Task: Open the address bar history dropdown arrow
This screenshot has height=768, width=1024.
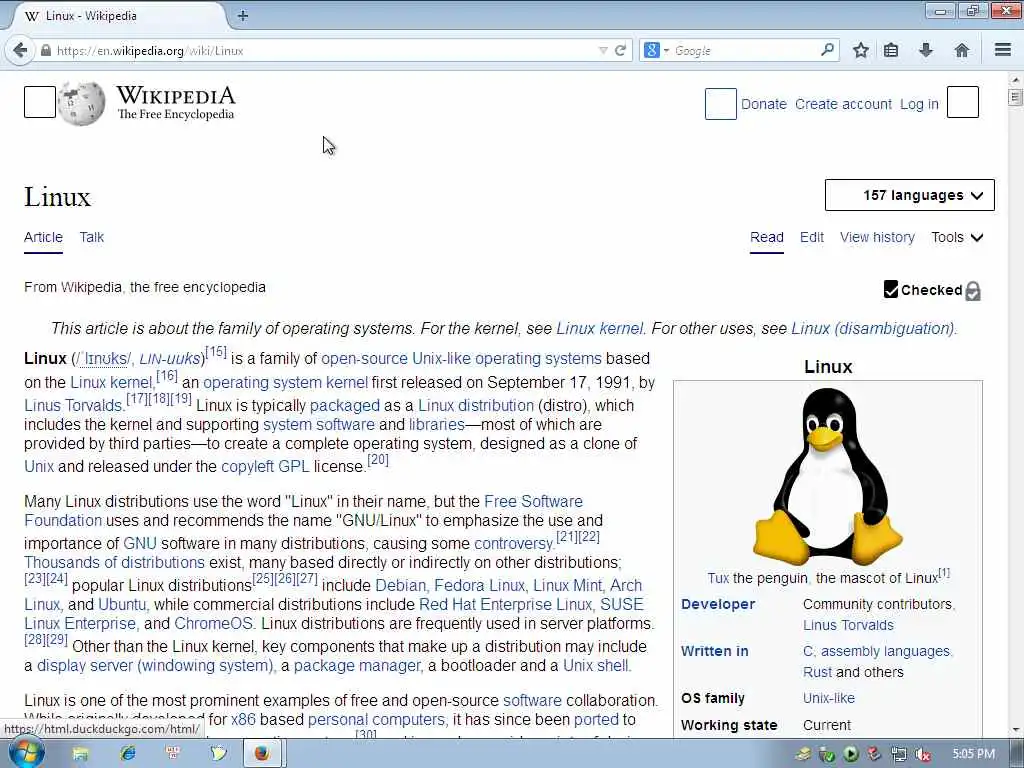Action: click(603, 50)
